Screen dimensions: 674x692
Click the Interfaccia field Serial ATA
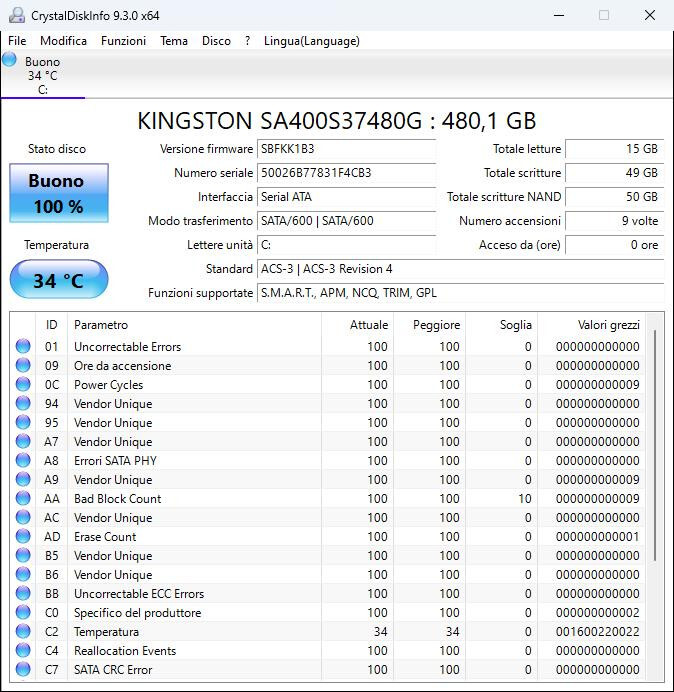click(x=346, y=197)
